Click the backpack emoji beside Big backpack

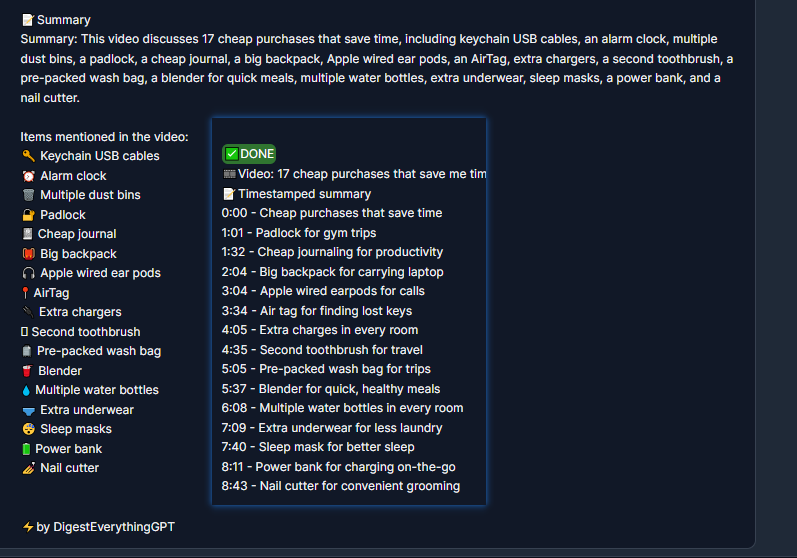tap(28, 254)
